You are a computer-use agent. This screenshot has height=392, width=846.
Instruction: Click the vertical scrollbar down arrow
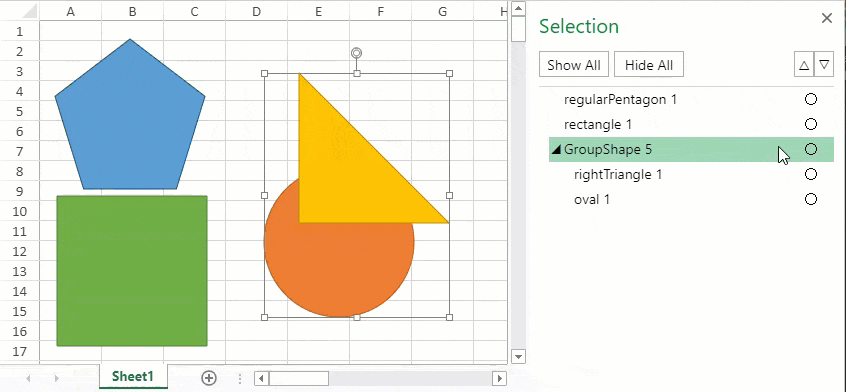click(x=518, y=356)
